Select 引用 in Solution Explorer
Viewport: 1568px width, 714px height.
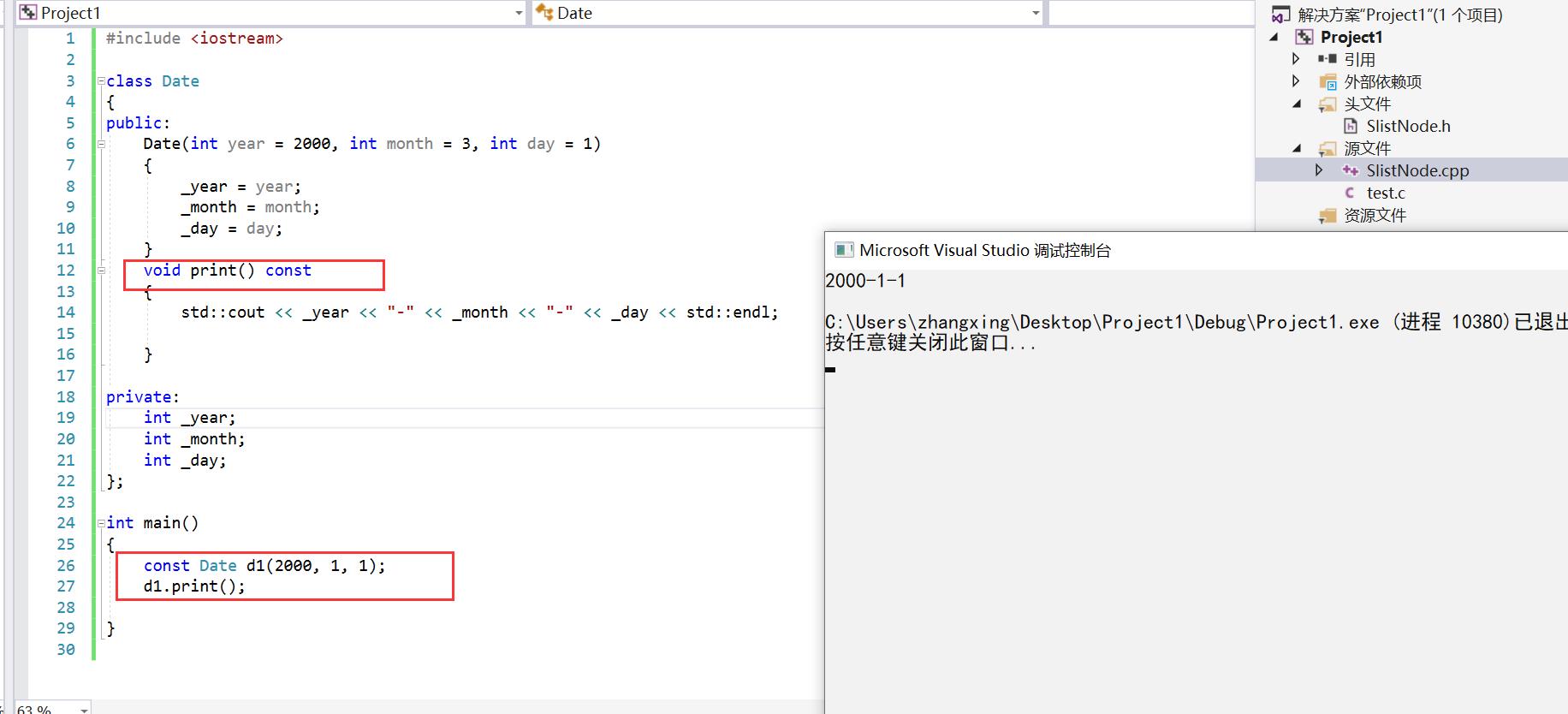click(x=1359, y=59)
